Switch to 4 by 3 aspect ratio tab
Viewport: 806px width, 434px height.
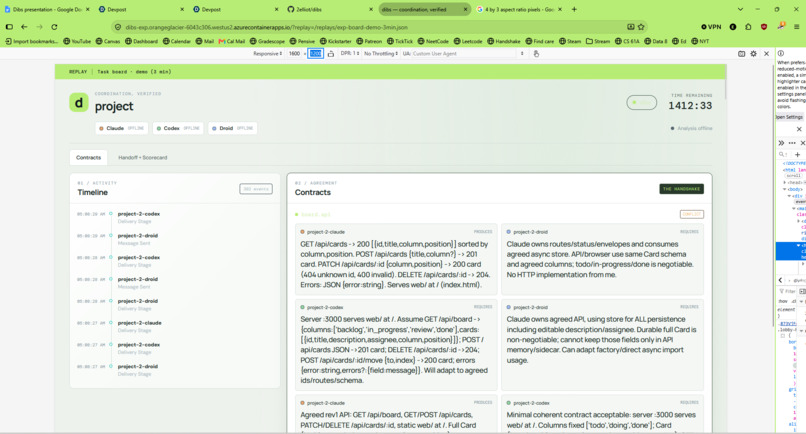(x=519, y=9)
